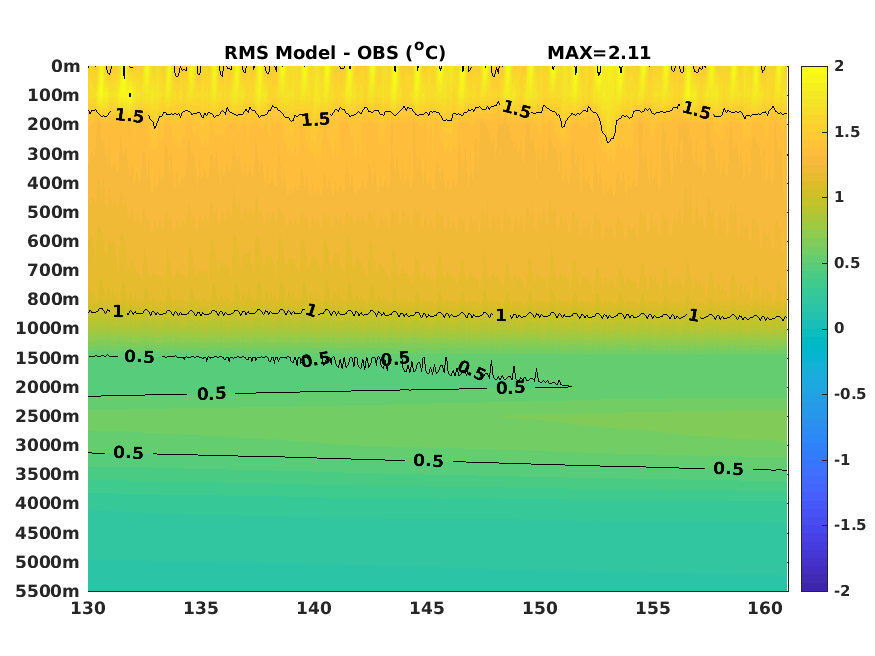
Task: Click the colorbar tick label '-1.5'
Action: 850,525
